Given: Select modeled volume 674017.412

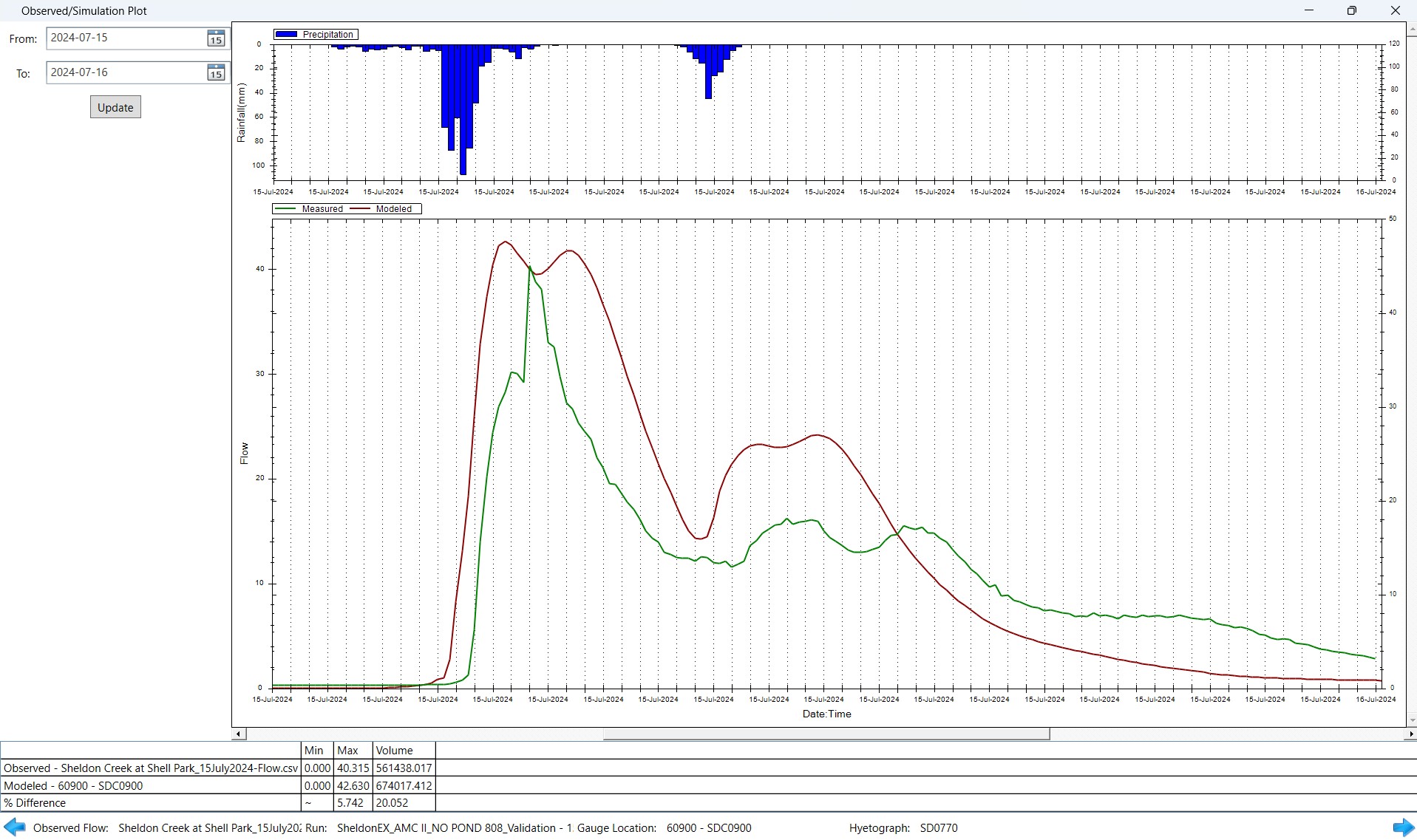Looking at the screenshot, I should [x=404, y=785].
